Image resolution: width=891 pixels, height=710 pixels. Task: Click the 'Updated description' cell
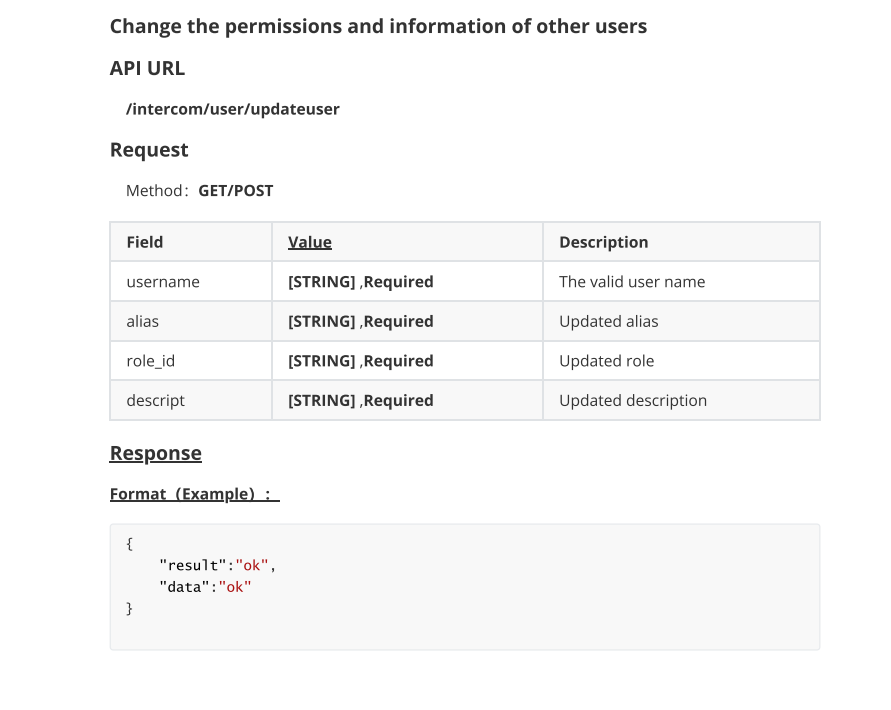click(x=681, y=400)
